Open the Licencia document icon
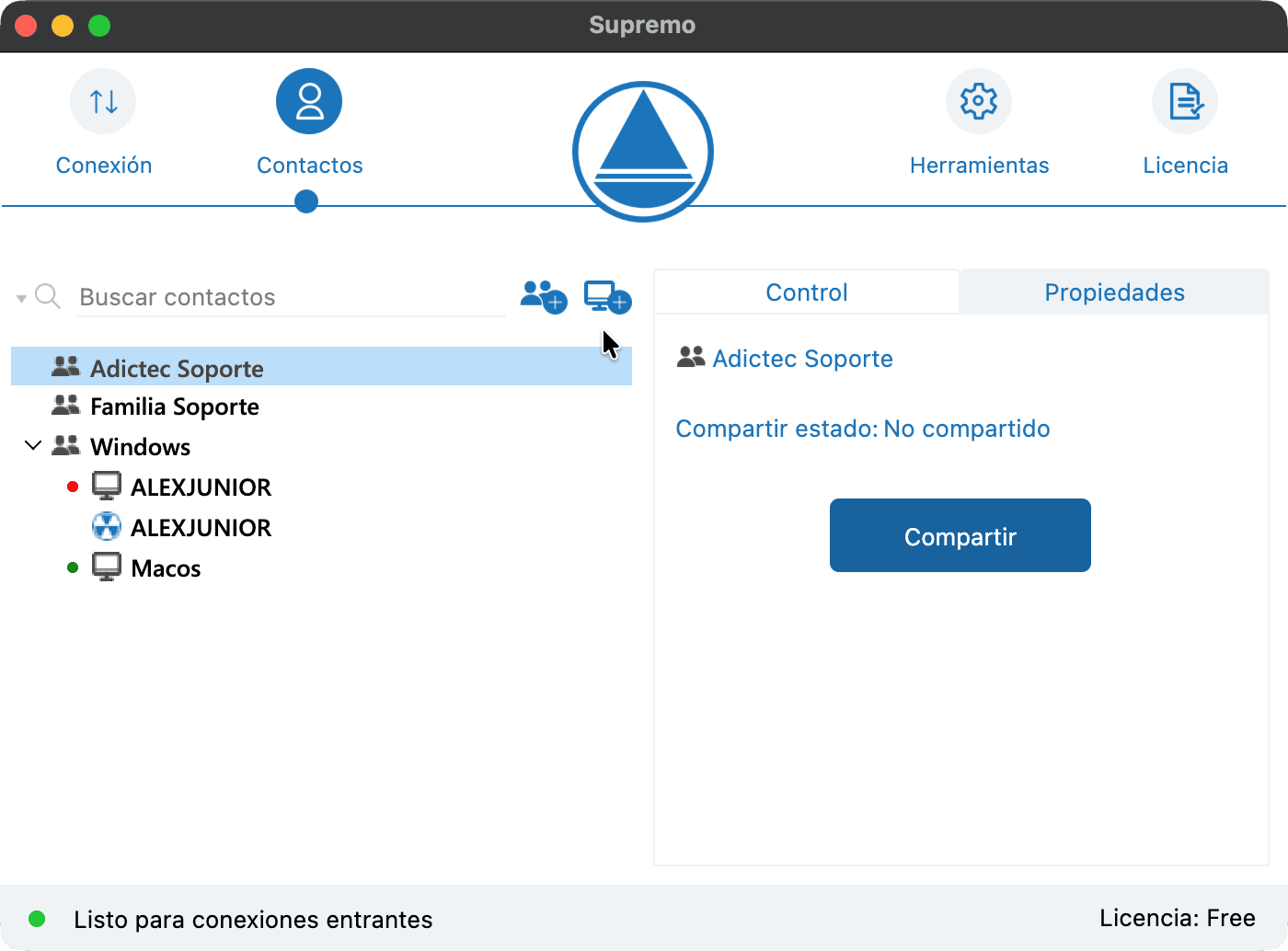 point(1185,101)
